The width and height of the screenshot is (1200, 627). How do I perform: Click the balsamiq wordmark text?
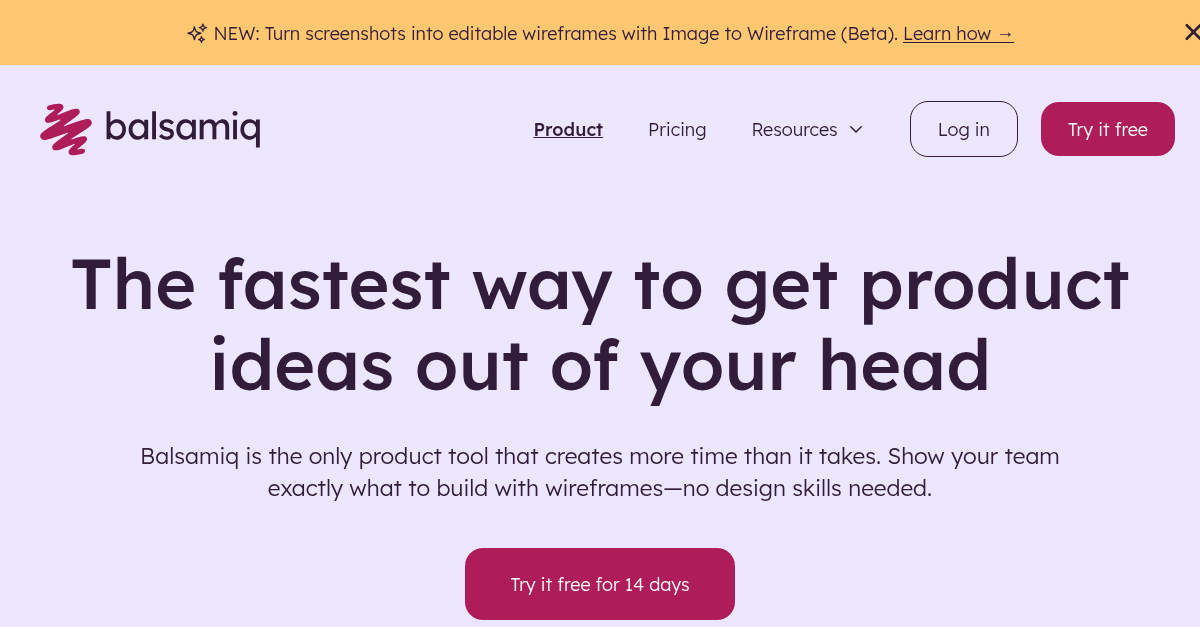click(183, 128)
